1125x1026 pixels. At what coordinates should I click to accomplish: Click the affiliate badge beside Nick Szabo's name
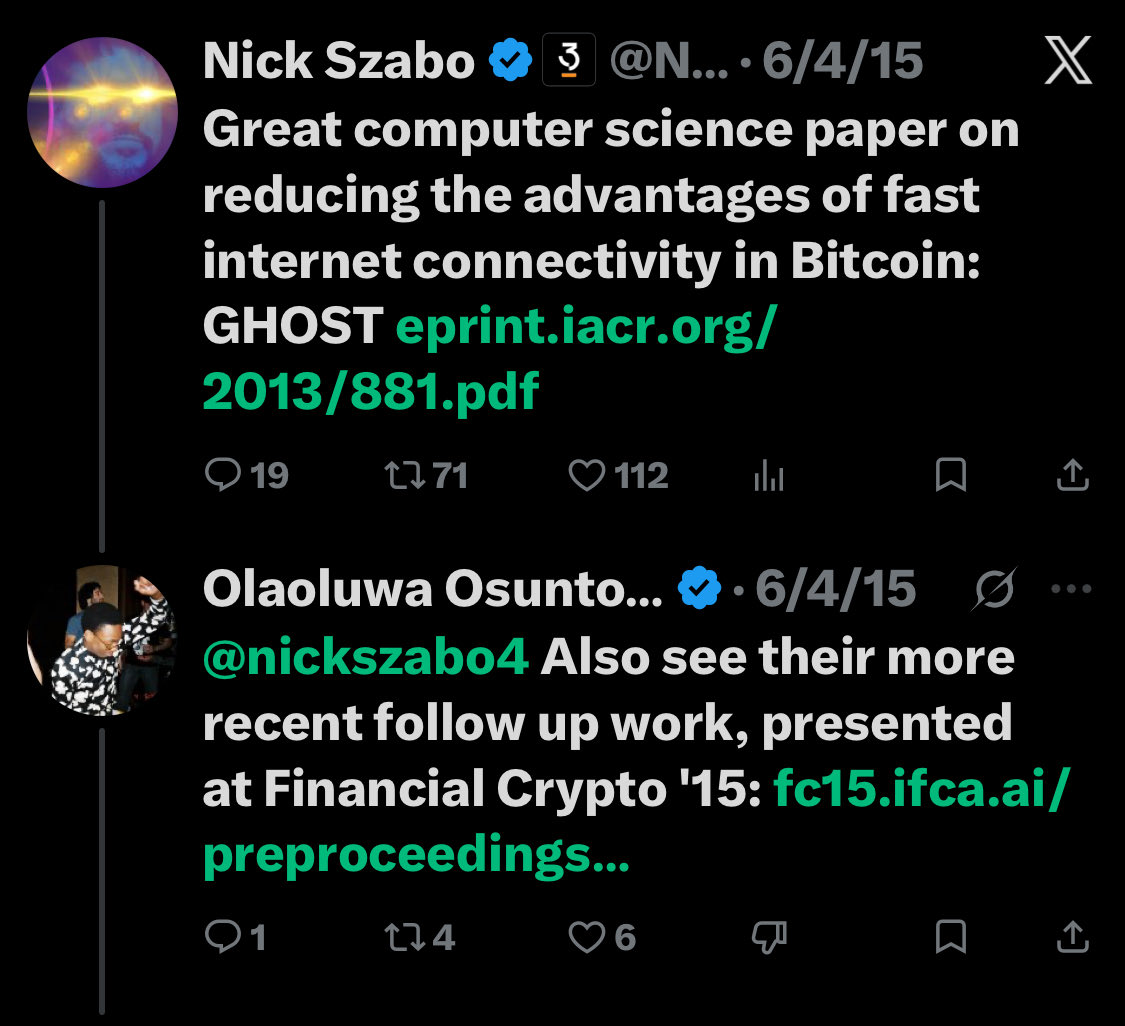(x=568, y=62)
